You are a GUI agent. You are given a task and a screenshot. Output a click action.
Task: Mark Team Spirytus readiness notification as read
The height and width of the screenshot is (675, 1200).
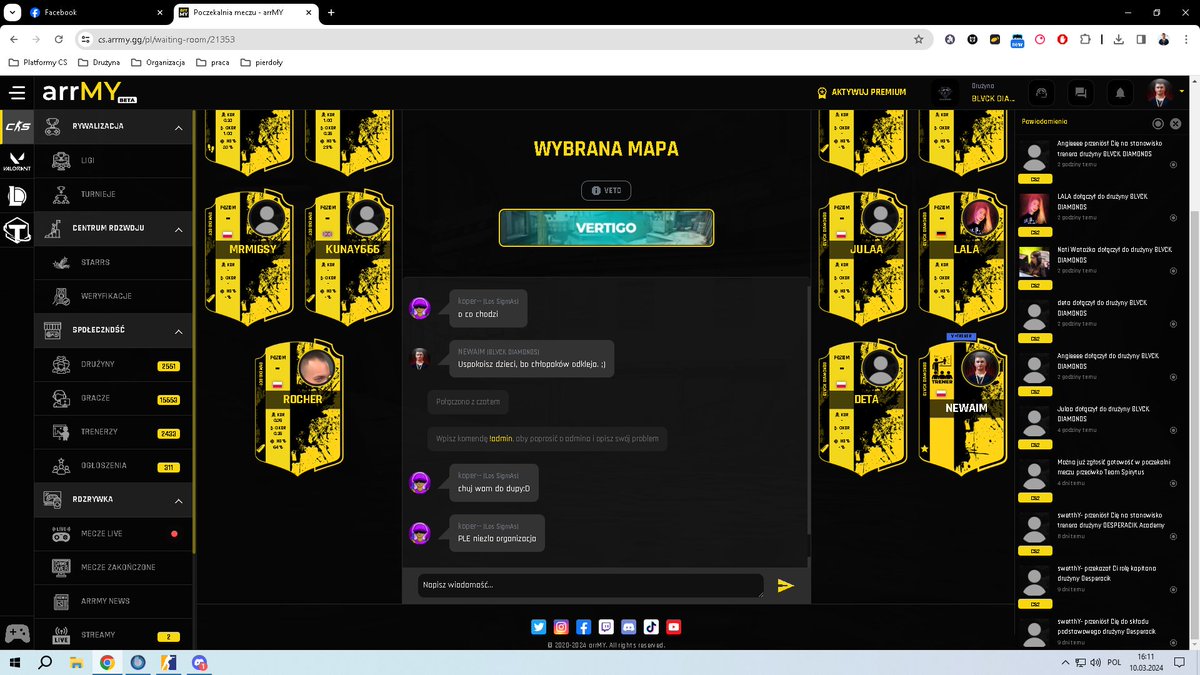tap(1173, 483)
